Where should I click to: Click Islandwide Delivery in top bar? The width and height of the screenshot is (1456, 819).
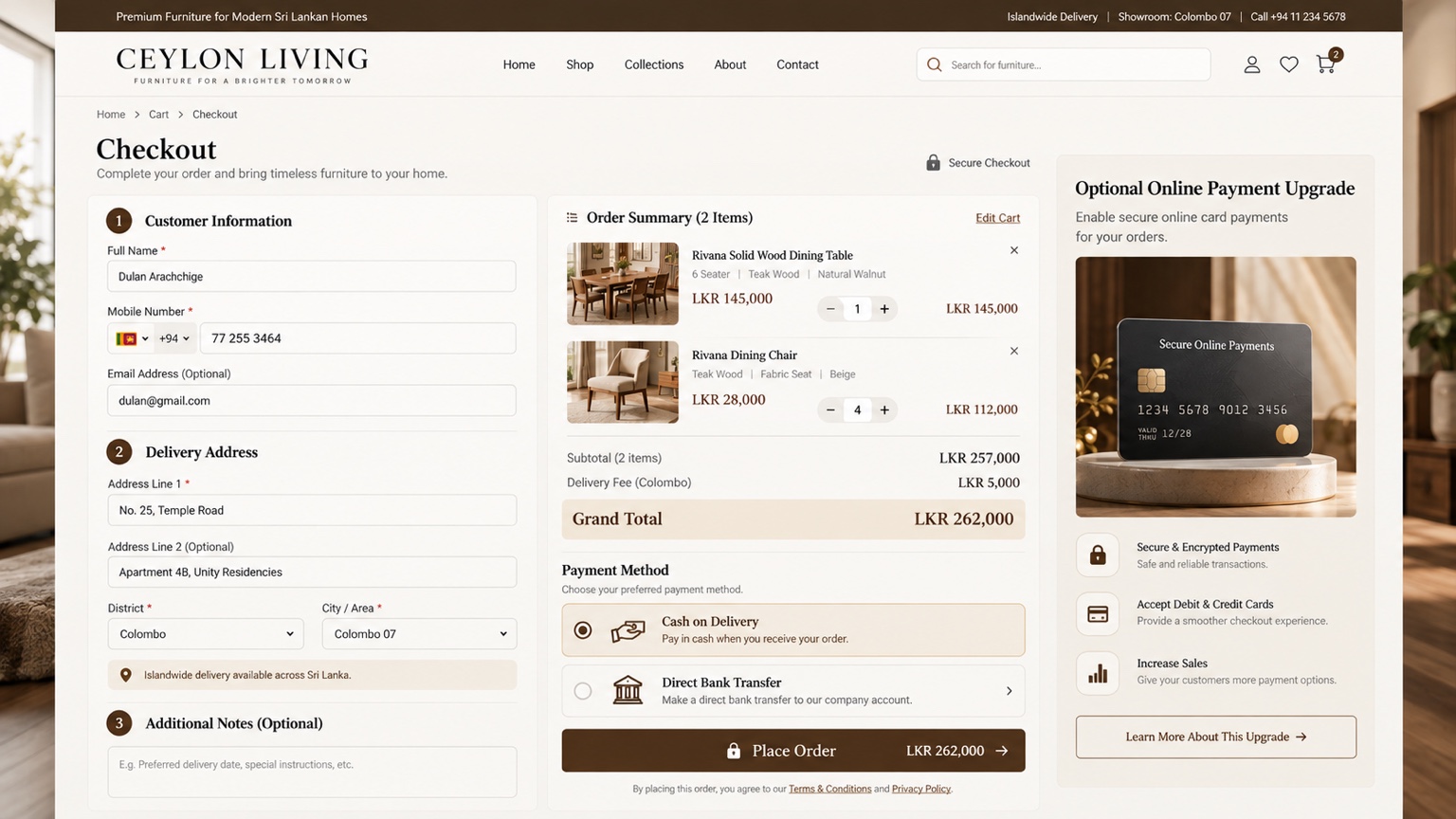click(1051, 16)
